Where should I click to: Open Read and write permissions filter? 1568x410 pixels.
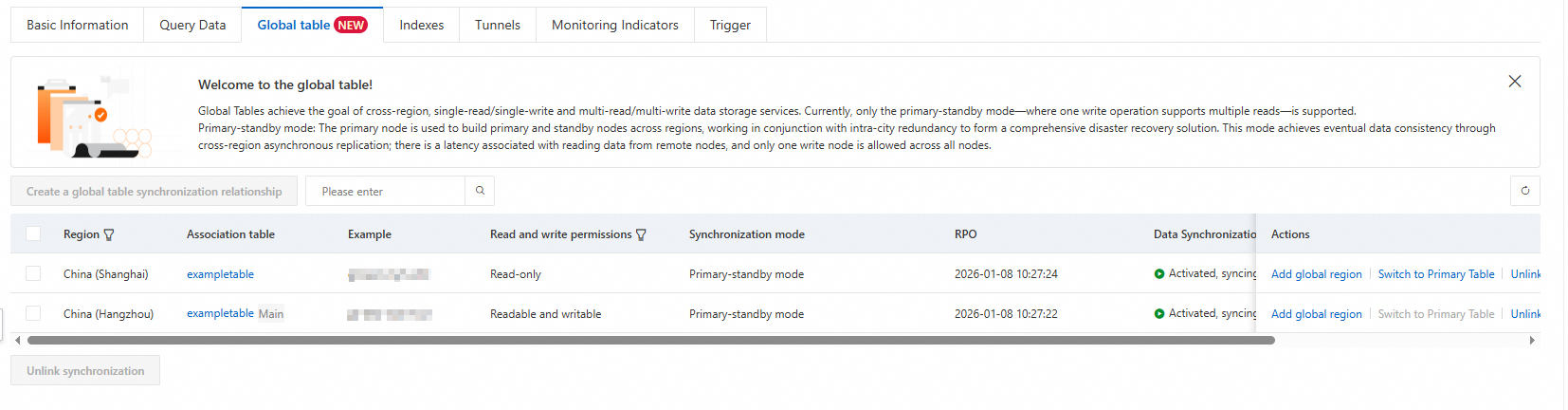coord(641,234)
